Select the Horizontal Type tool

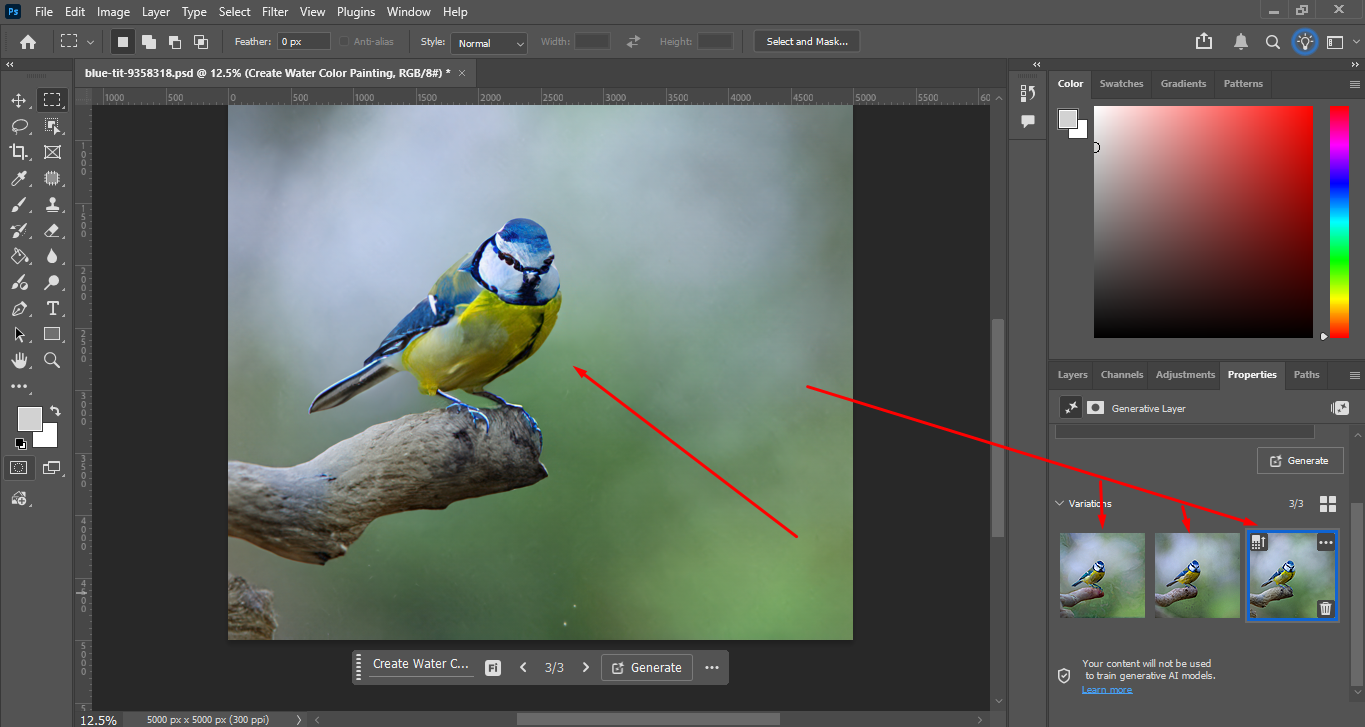(52, 308)
